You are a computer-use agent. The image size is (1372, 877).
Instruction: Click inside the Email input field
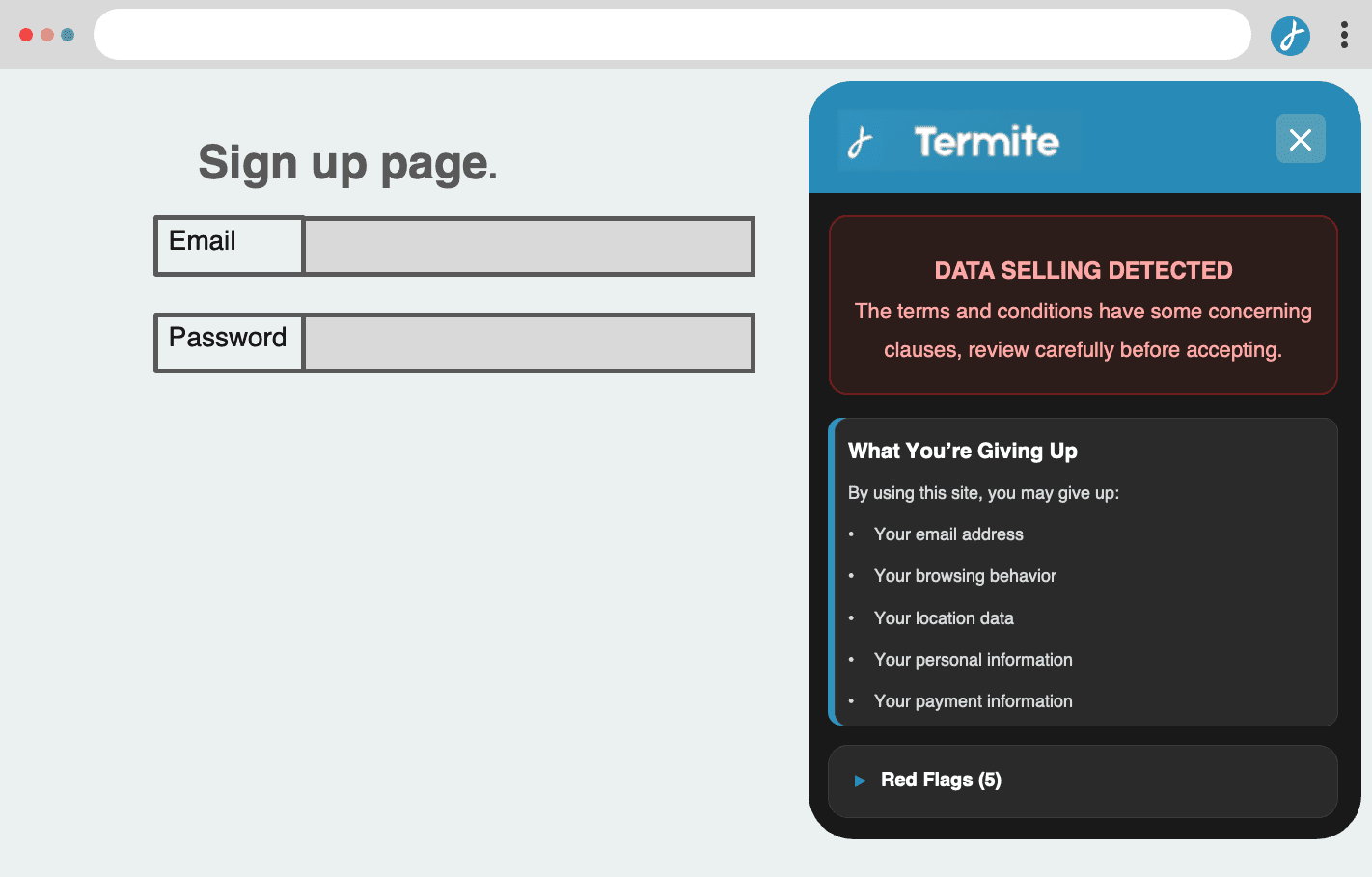528,246
